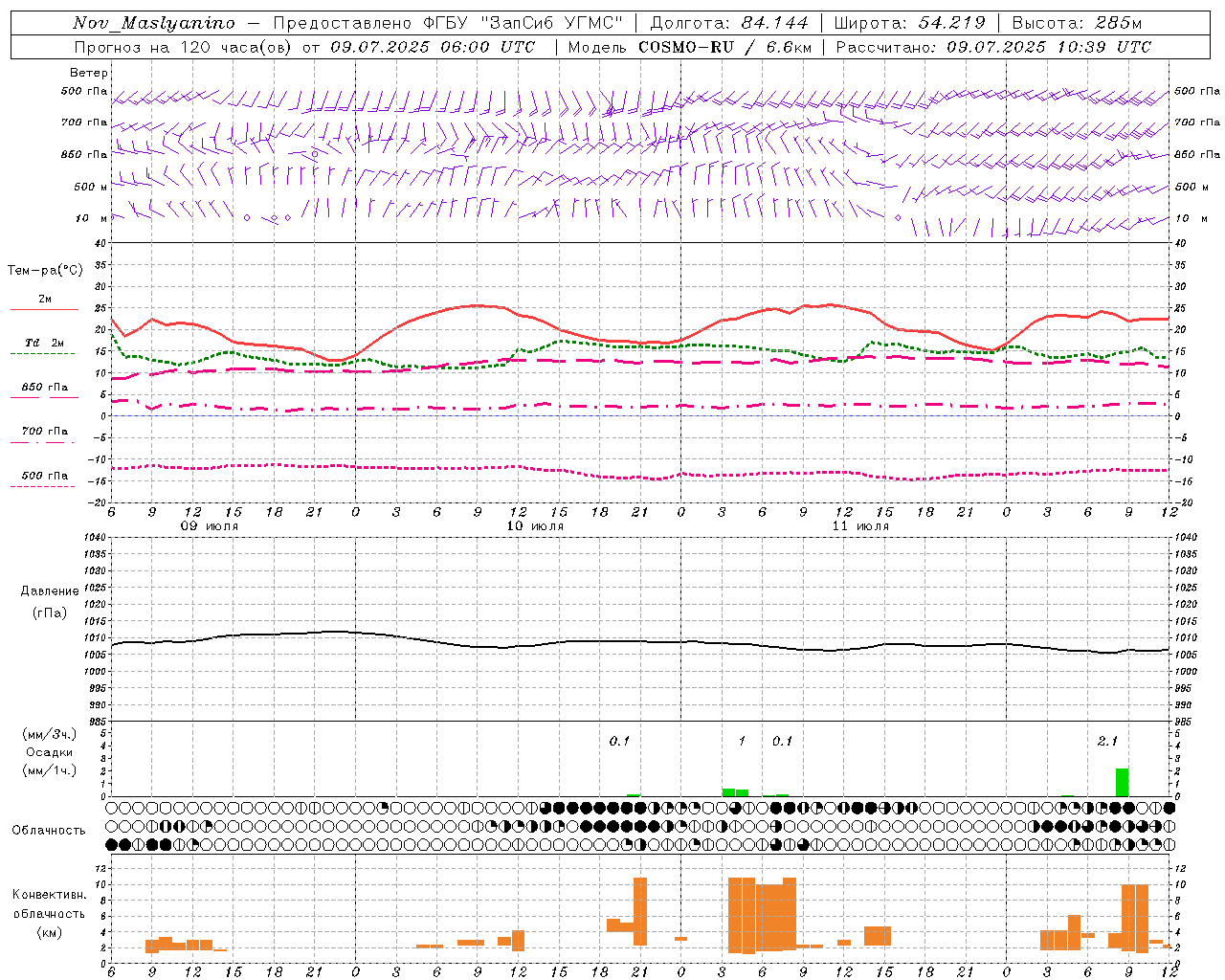Click the 850 гПа temperature legend line
This screenshot has height=980, width=1225.
click(x=44, y=398)
